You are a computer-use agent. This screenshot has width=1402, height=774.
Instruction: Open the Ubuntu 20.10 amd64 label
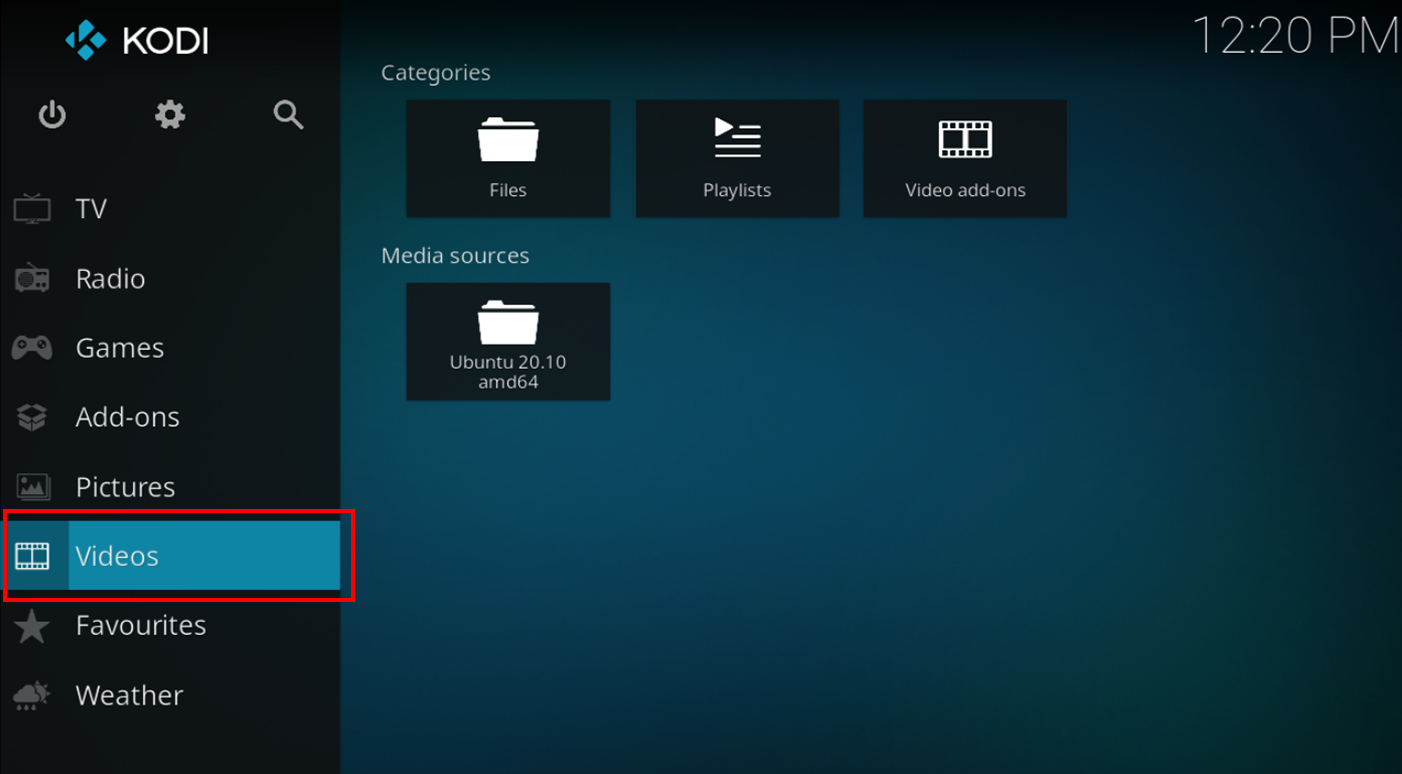point(508,372)
